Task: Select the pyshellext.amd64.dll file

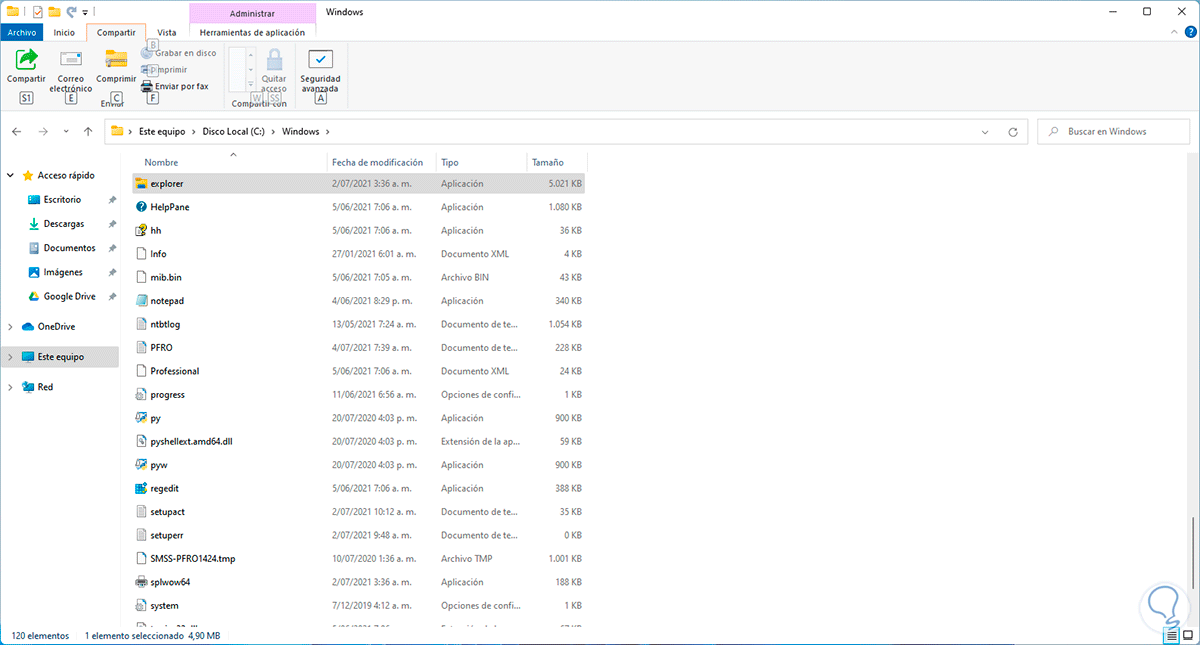Action: pos(359,441)
